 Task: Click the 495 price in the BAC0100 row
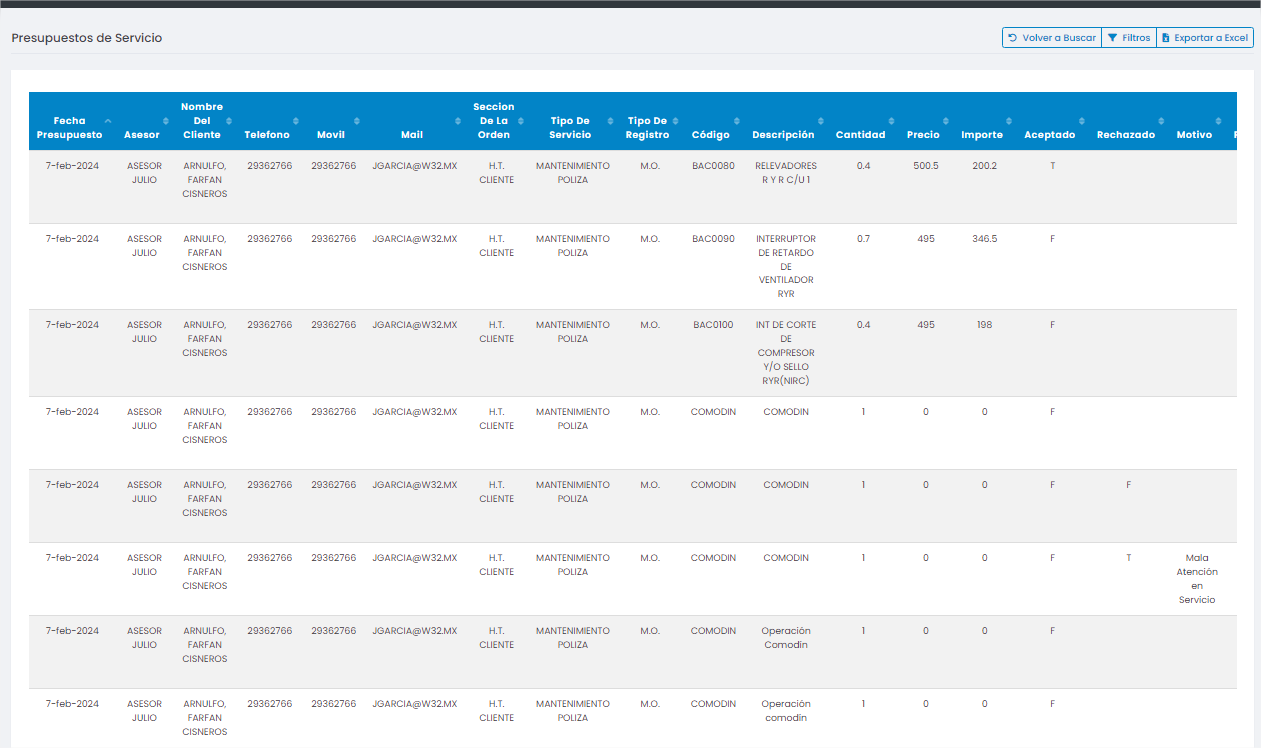925,325
